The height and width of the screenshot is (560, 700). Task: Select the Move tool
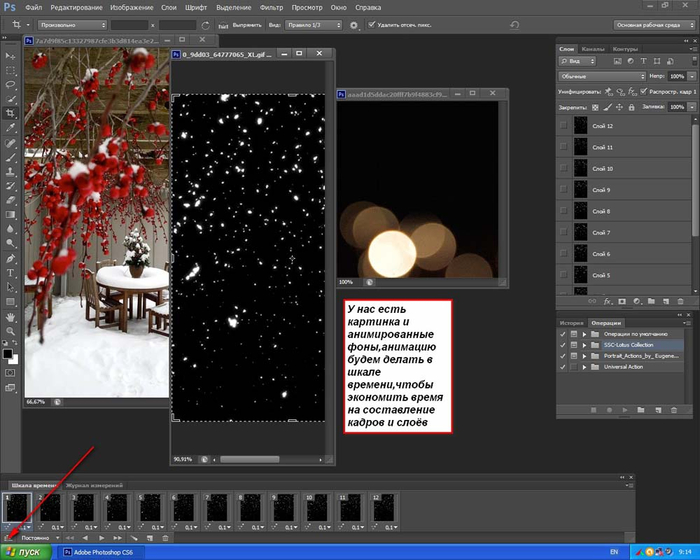[x=10, y=56]
